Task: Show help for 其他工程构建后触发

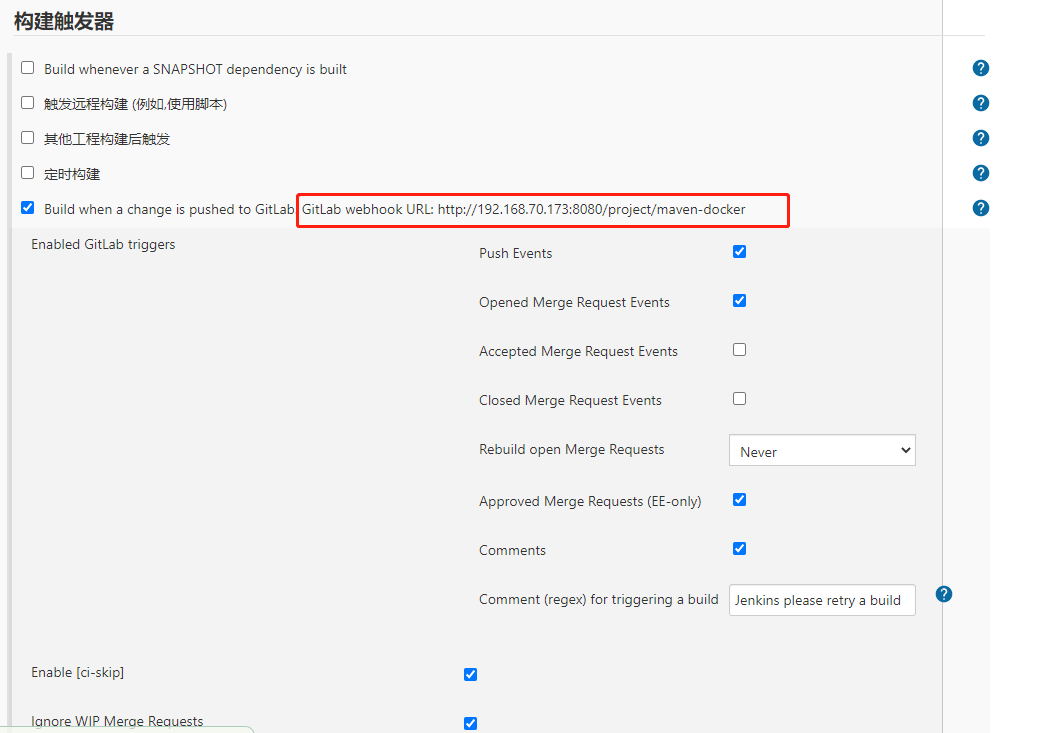Action: 981,138
